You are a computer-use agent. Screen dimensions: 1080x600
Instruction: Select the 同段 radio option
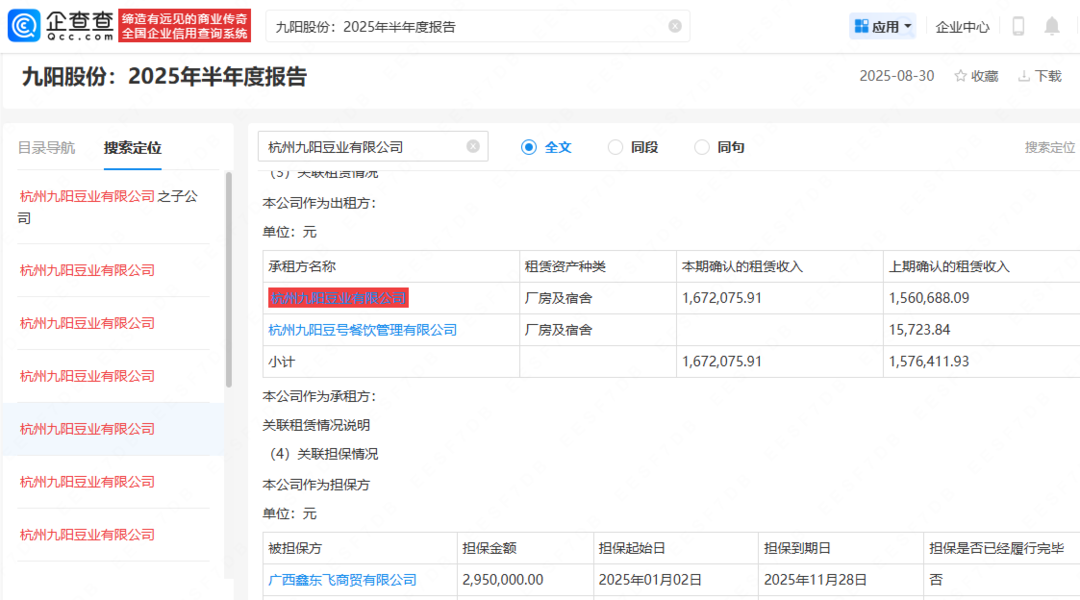pos(616,147)
